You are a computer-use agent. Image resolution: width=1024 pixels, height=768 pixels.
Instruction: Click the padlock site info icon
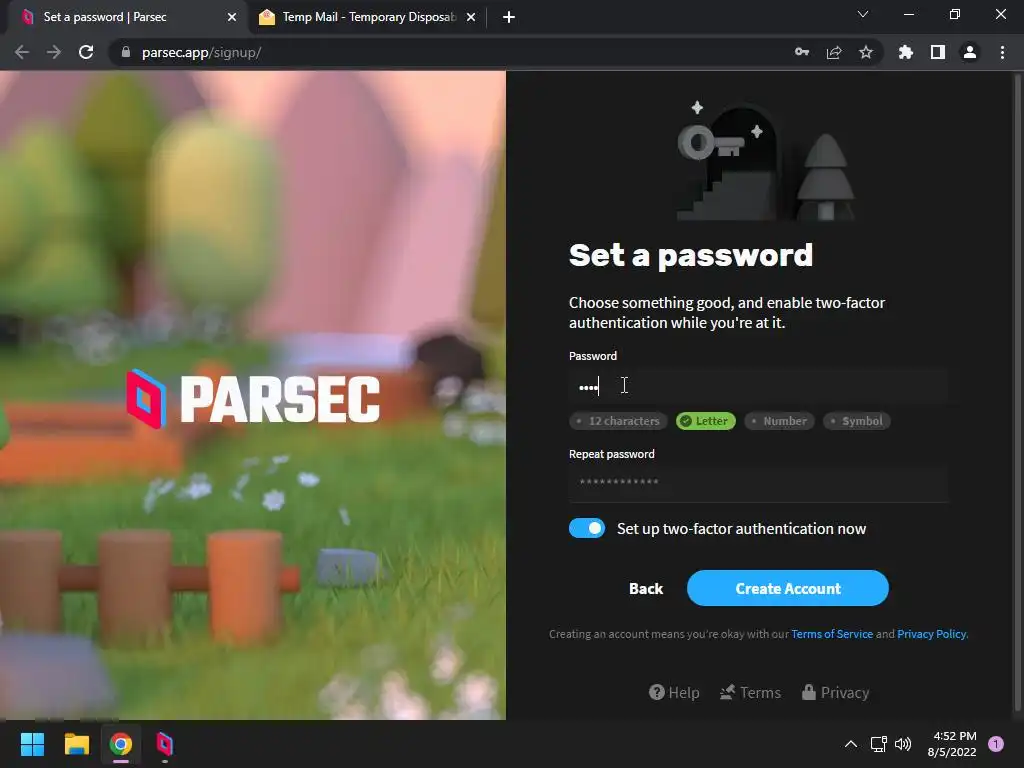126,52
